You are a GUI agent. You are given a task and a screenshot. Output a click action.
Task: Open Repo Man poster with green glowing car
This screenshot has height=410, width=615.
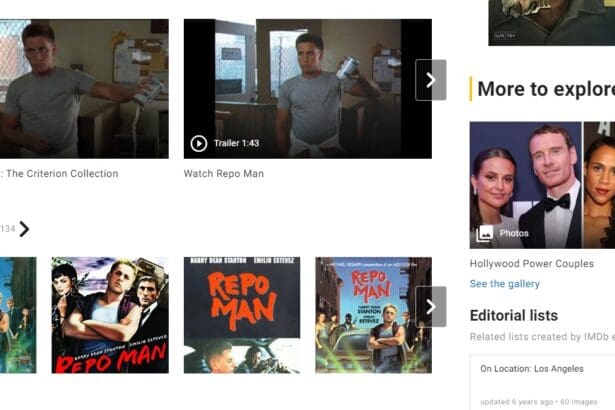(373, 315)
